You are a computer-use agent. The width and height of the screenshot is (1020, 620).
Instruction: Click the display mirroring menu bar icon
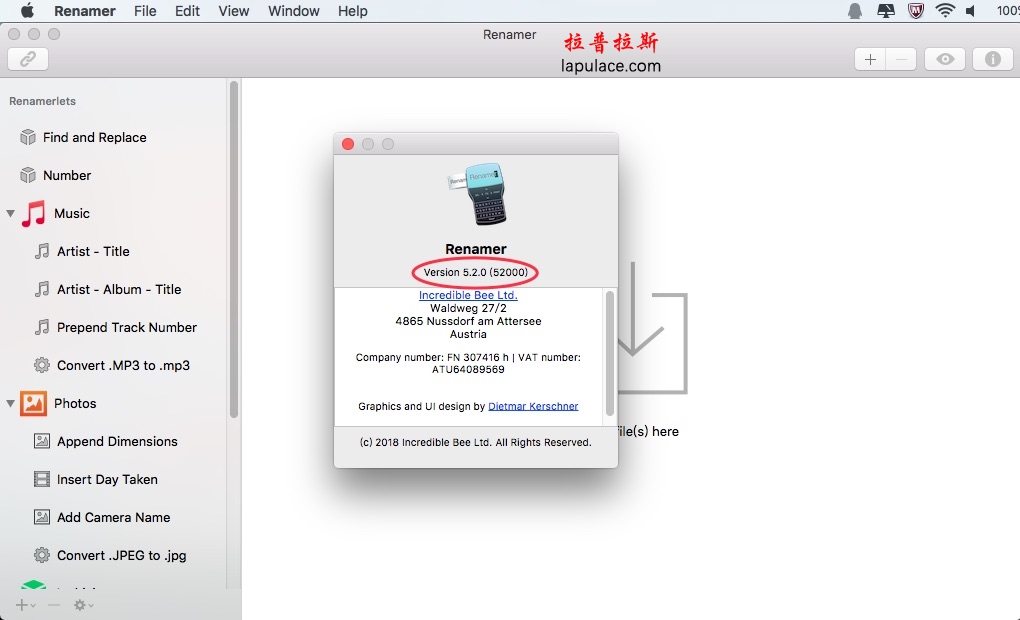886,10
